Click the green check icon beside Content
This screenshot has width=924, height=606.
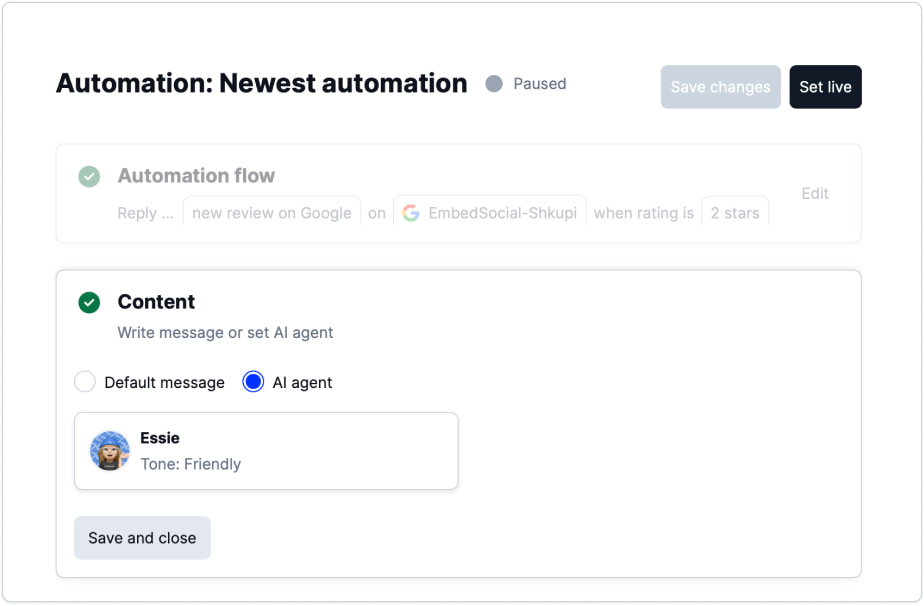click(x=89, y=302)
